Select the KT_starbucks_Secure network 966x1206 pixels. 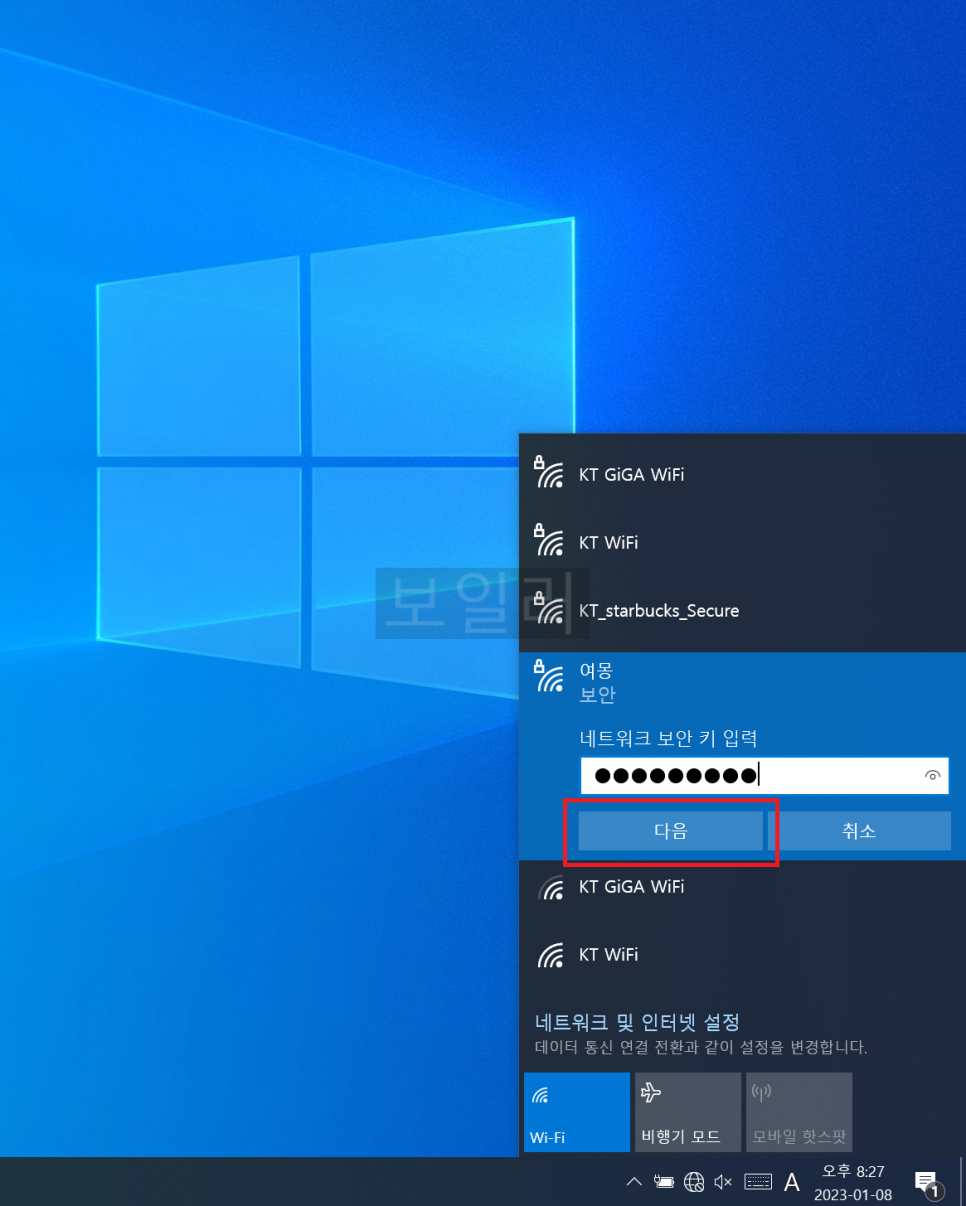[658, 610]
